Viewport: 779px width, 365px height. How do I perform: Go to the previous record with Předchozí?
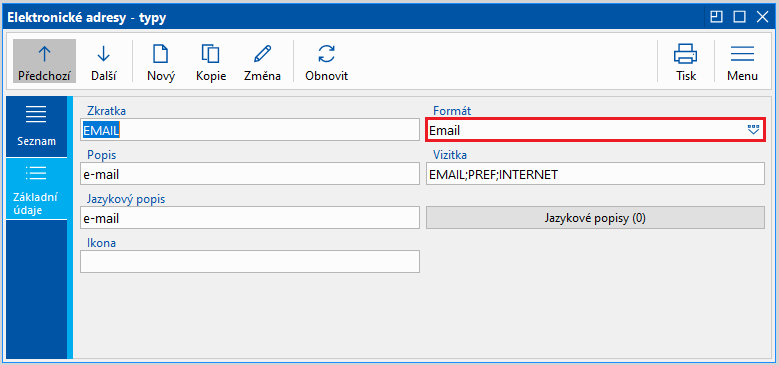pyautogui.click(x=44, y=61)
